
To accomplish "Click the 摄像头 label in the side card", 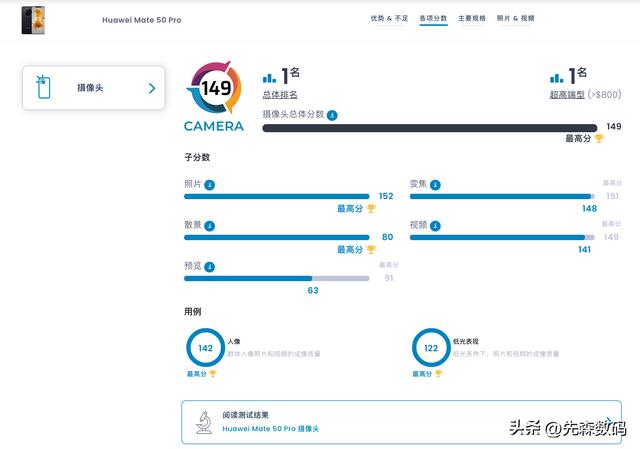I will (90, 88).
